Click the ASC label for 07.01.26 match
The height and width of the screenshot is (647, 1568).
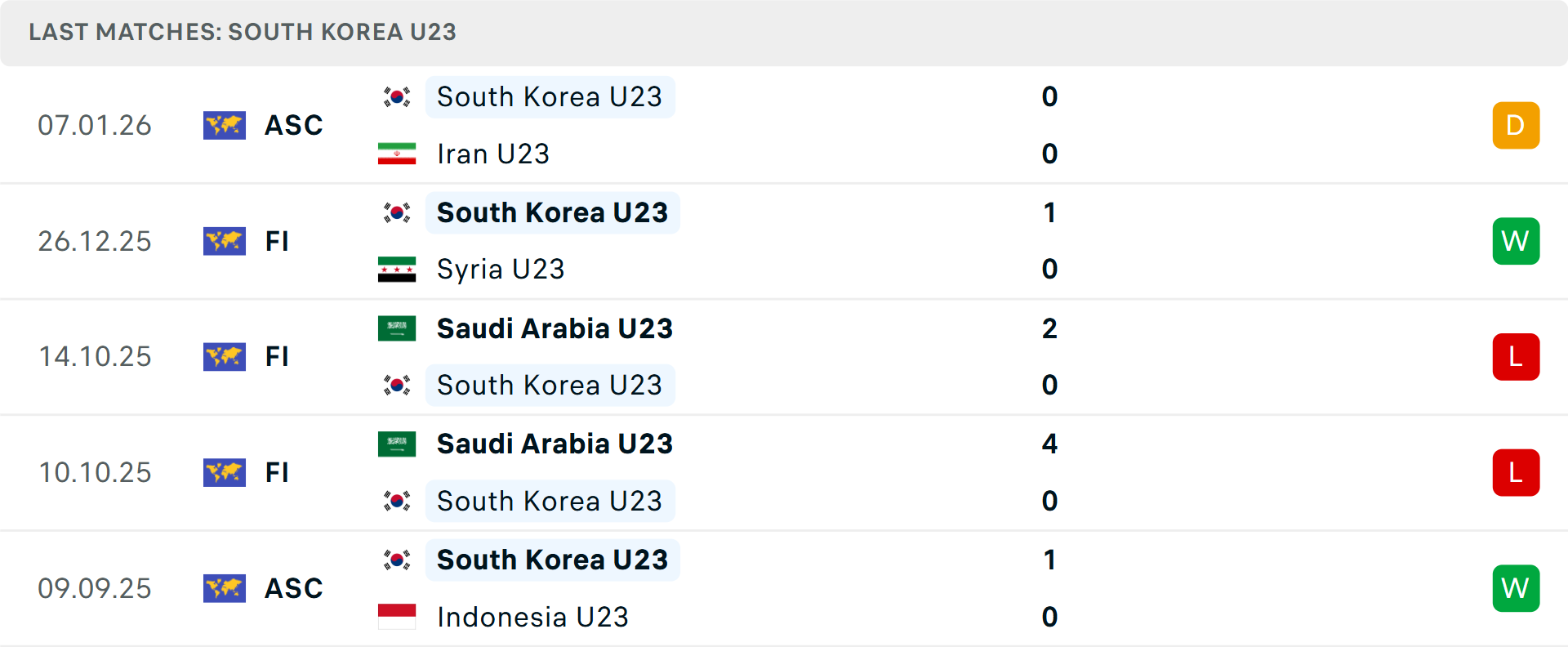(293, 125)
